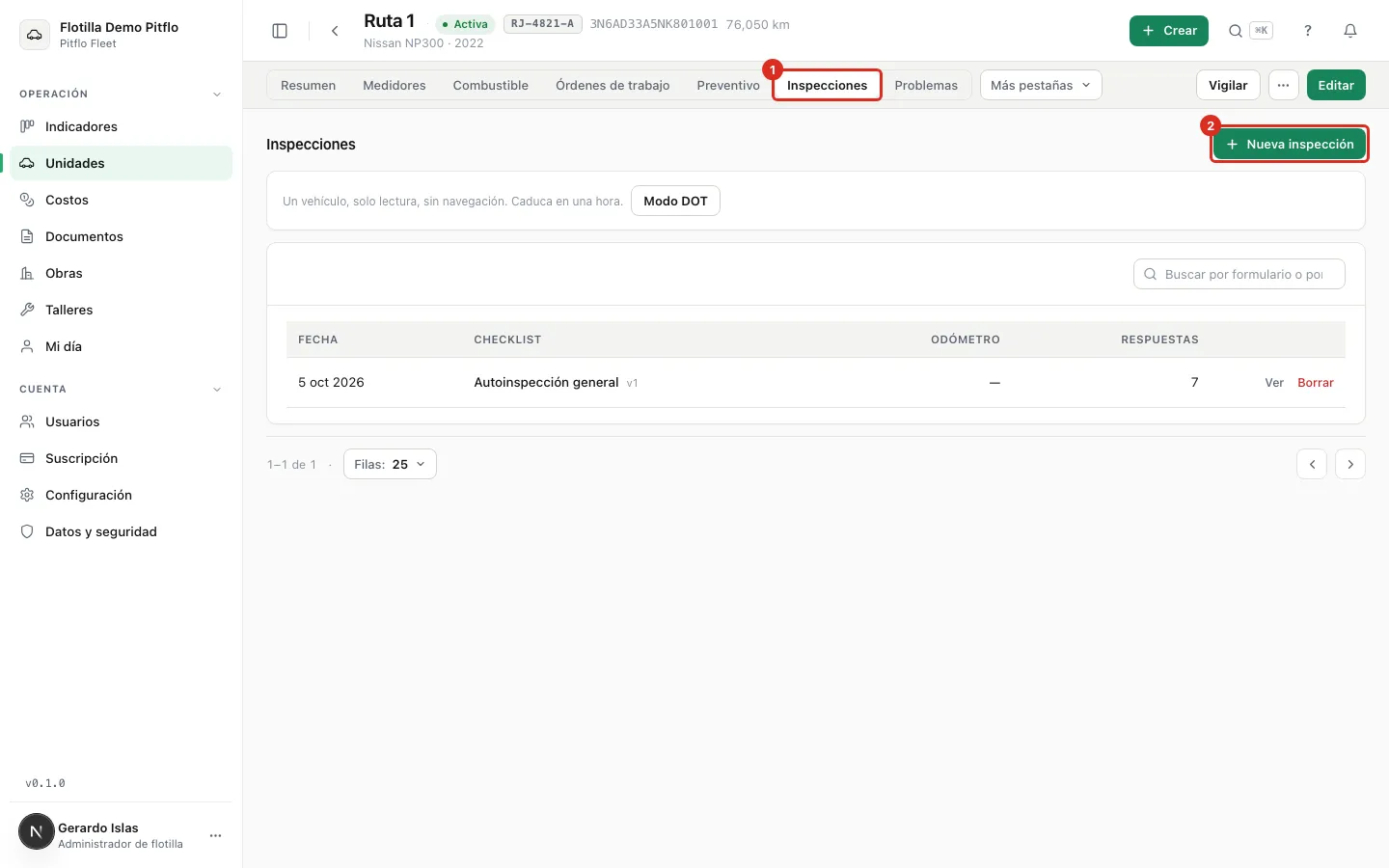Click Borrar link for Autoinspección general
This screenshot has width=1389, height=868.
pos(1316,383)
